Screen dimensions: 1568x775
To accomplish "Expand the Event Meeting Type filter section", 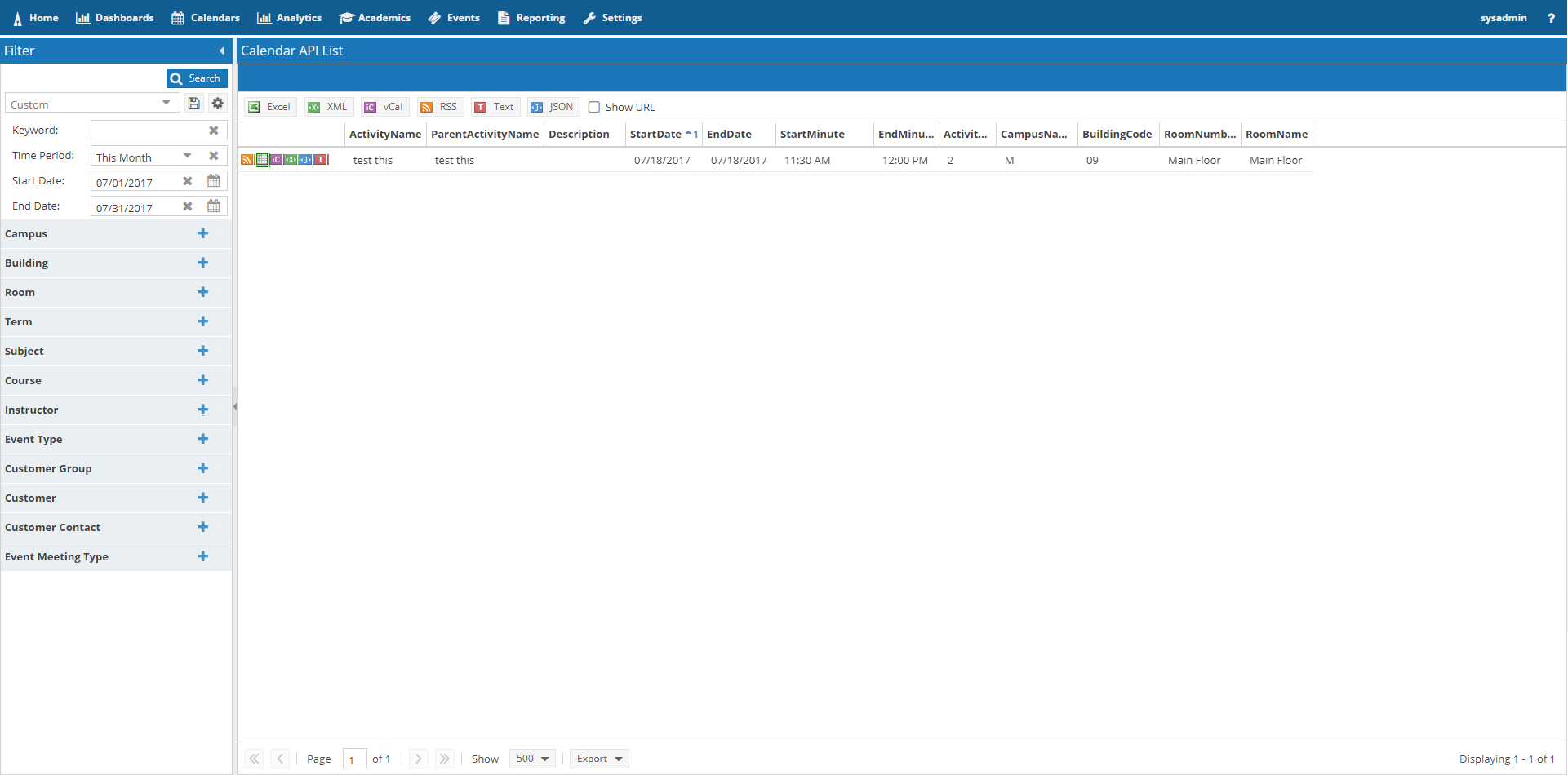I will click(203, 556).
